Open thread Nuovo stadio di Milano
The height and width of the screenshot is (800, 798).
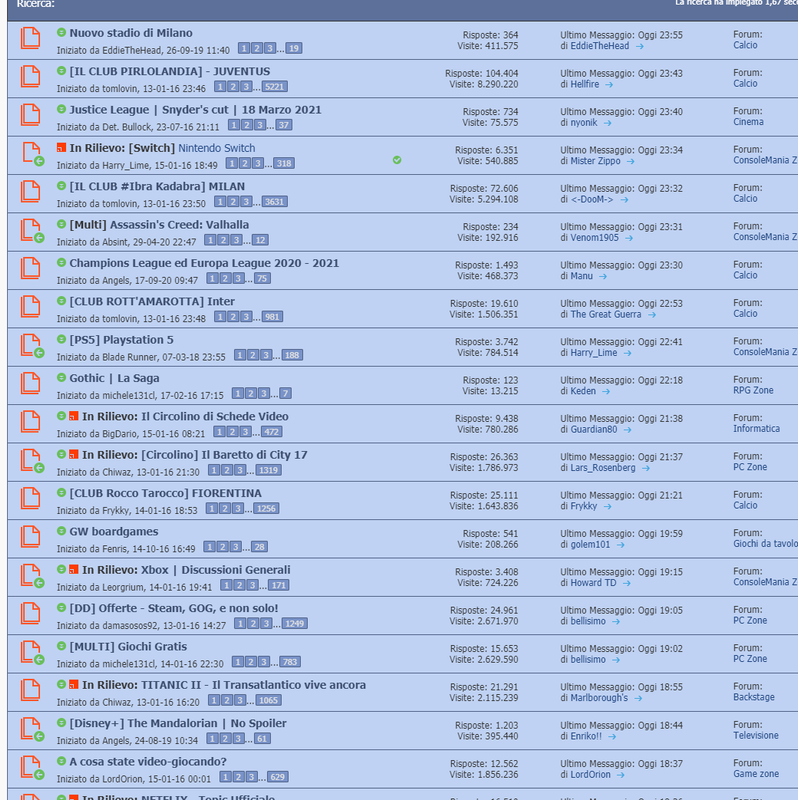pyautogui.click(x=131, y=33)
